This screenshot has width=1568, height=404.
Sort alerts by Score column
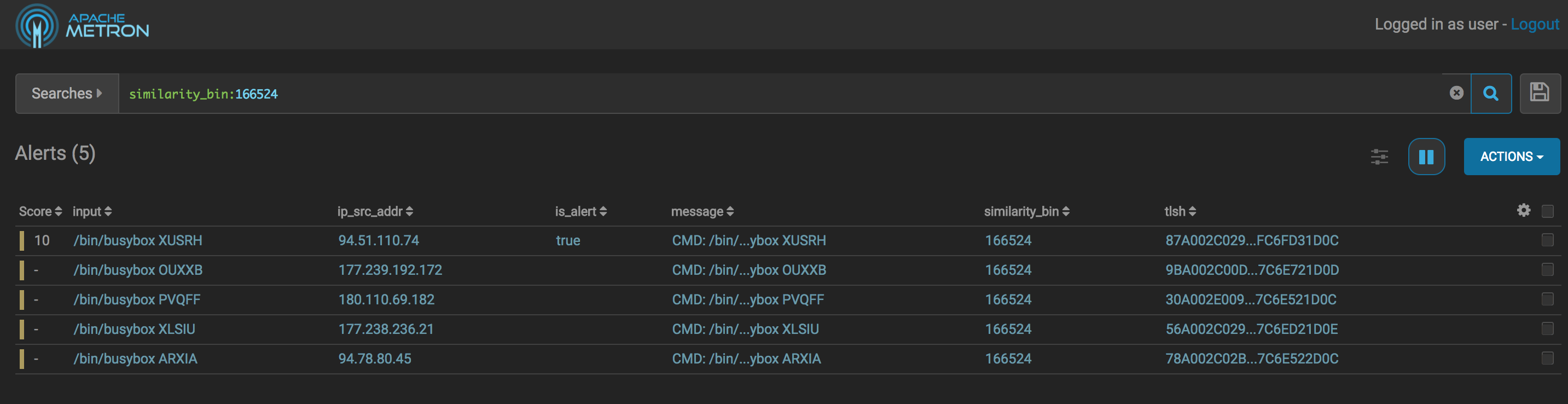[x=40, y=211]
